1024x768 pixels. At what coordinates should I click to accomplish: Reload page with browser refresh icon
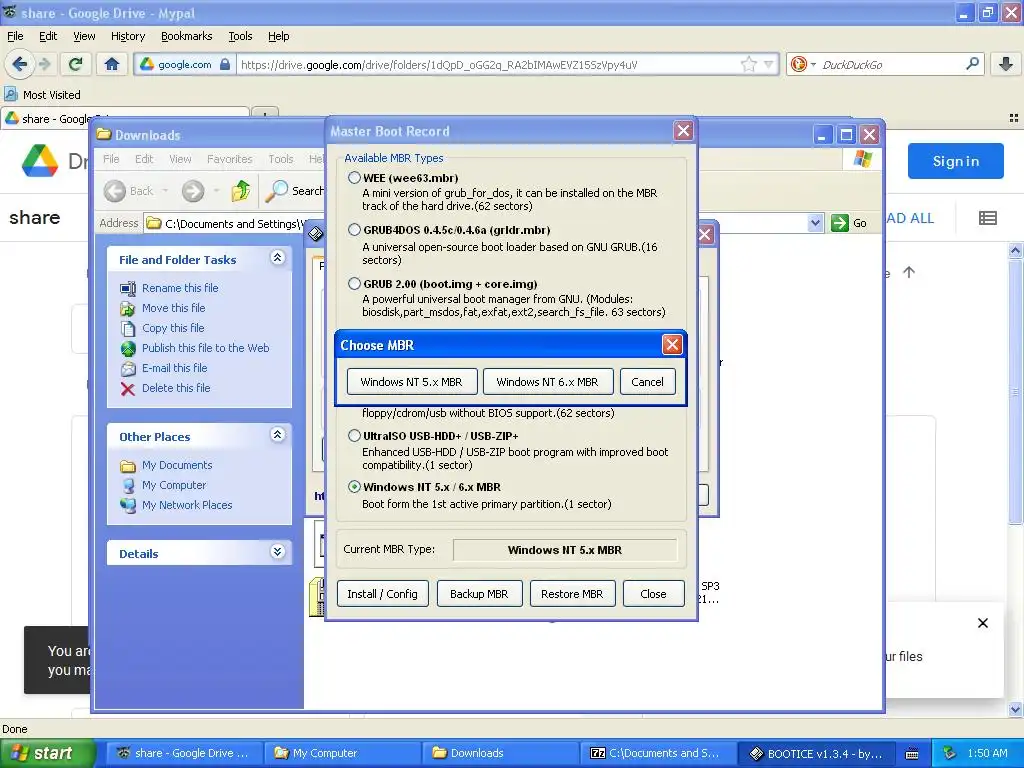(x=76, y=64)
